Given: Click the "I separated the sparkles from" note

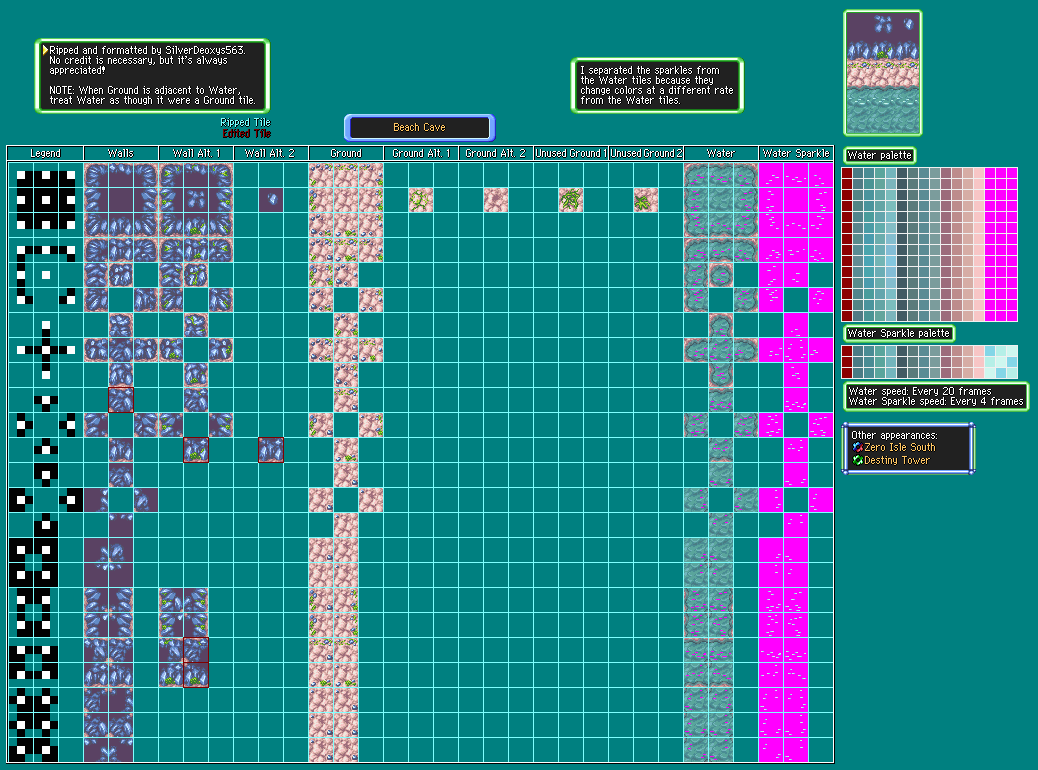Looking at the screenshot, I should 650,70.
